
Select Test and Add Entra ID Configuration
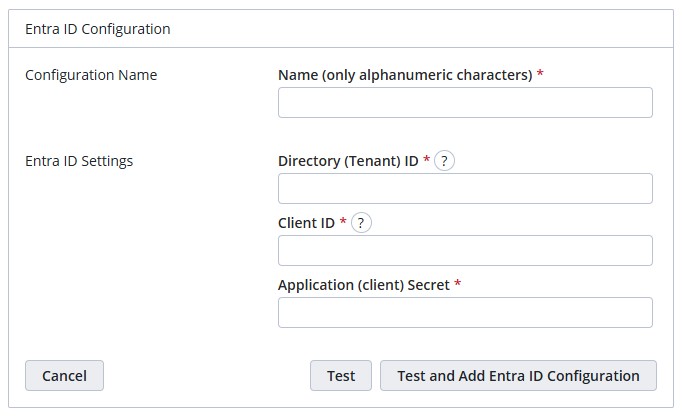click(x=518, y=376)
